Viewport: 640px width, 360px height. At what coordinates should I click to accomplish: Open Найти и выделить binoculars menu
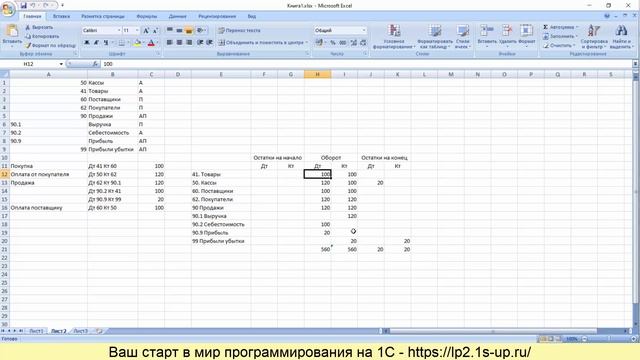(x=621, y=37)
